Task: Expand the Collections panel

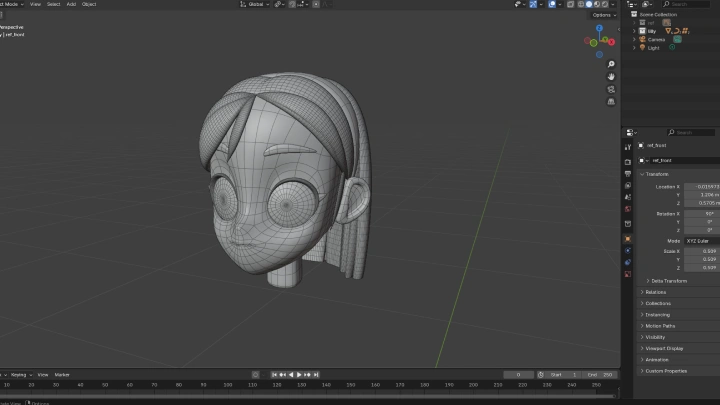Action: (x=642, y=304)
